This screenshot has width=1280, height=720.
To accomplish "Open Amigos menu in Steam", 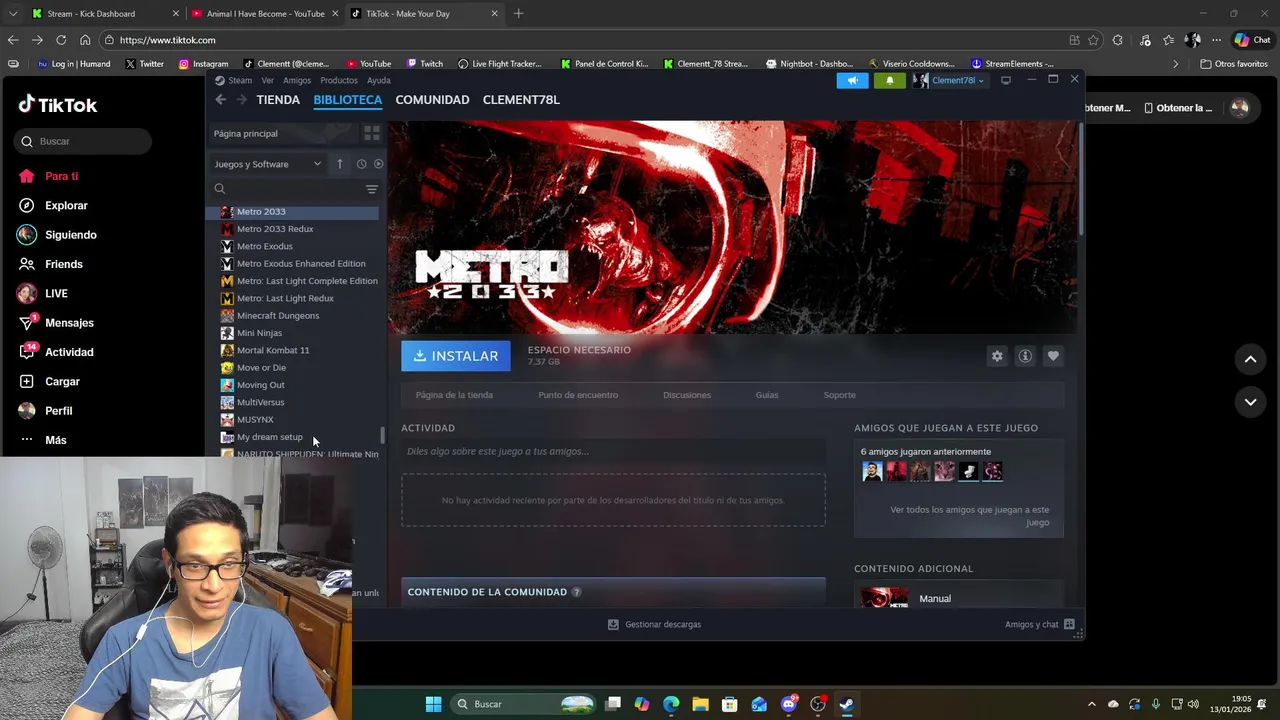I will [297, 81].
